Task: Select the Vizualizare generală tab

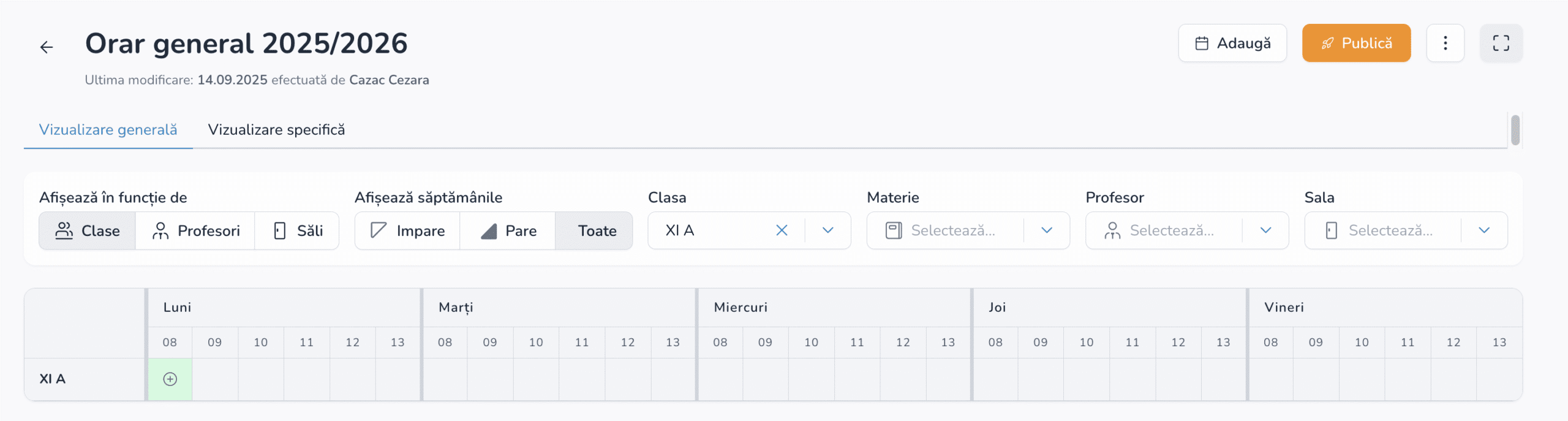Action: 108,130
